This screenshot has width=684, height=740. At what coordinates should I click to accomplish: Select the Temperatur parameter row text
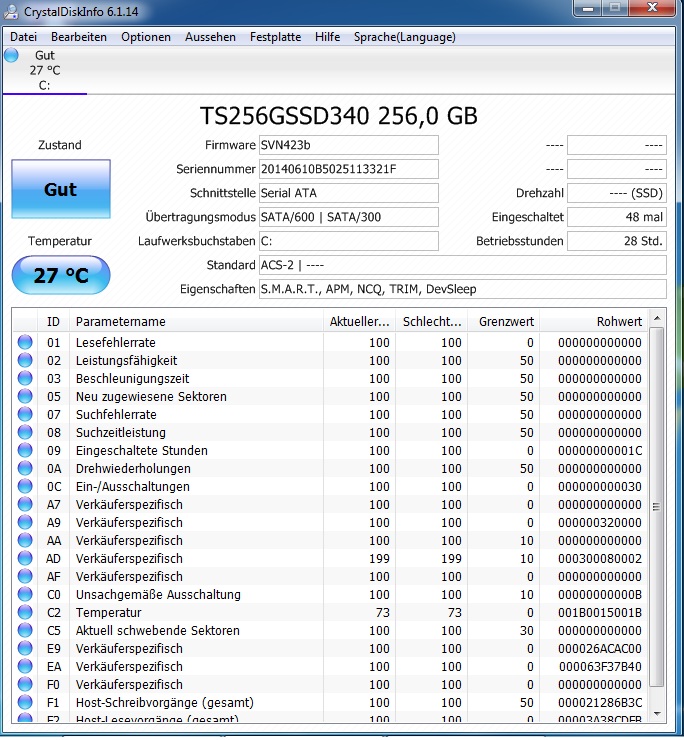109,612
